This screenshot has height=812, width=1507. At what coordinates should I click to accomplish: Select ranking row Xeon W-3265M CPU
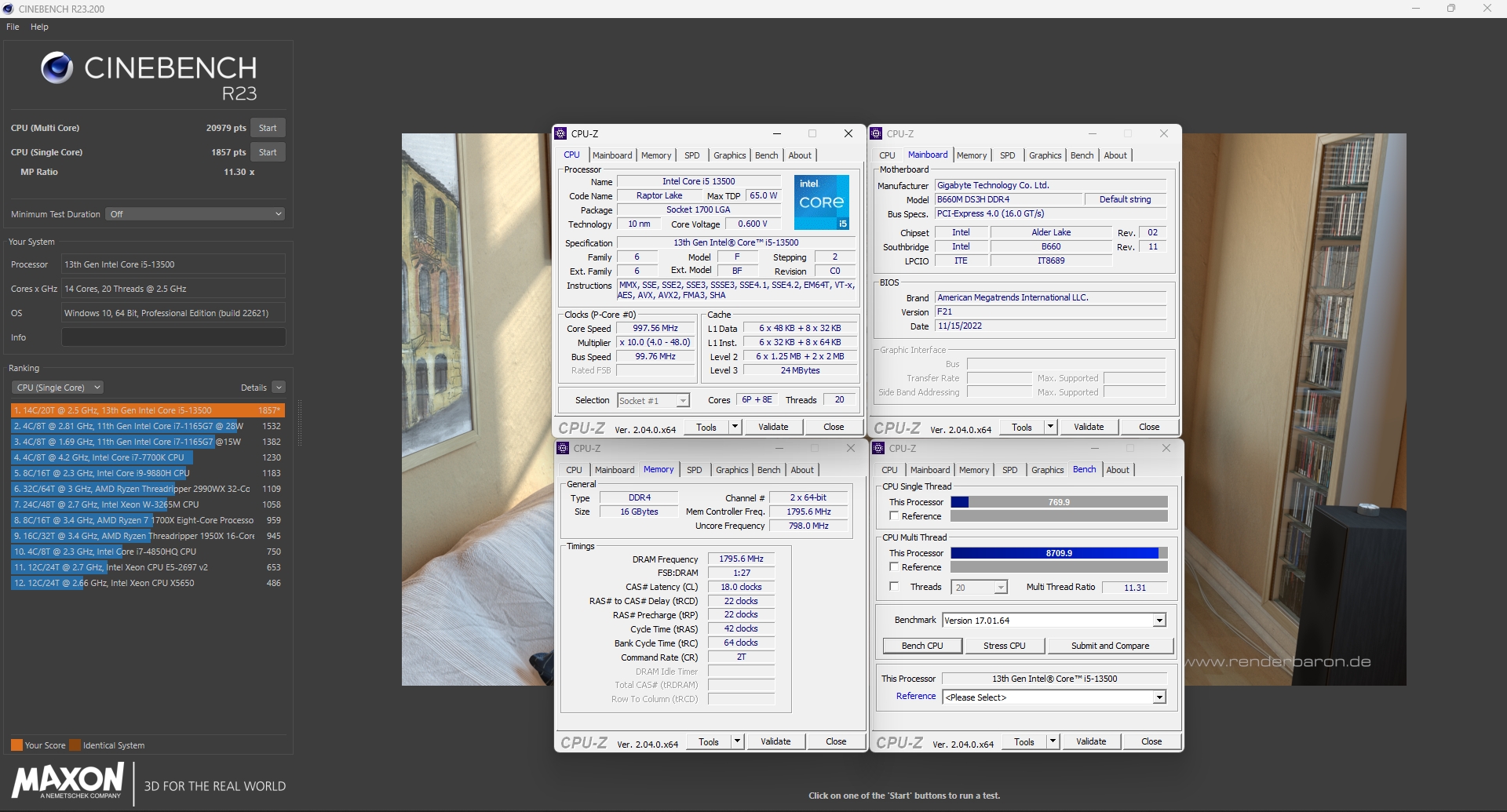pyautogui.click(x=148, y=504)
